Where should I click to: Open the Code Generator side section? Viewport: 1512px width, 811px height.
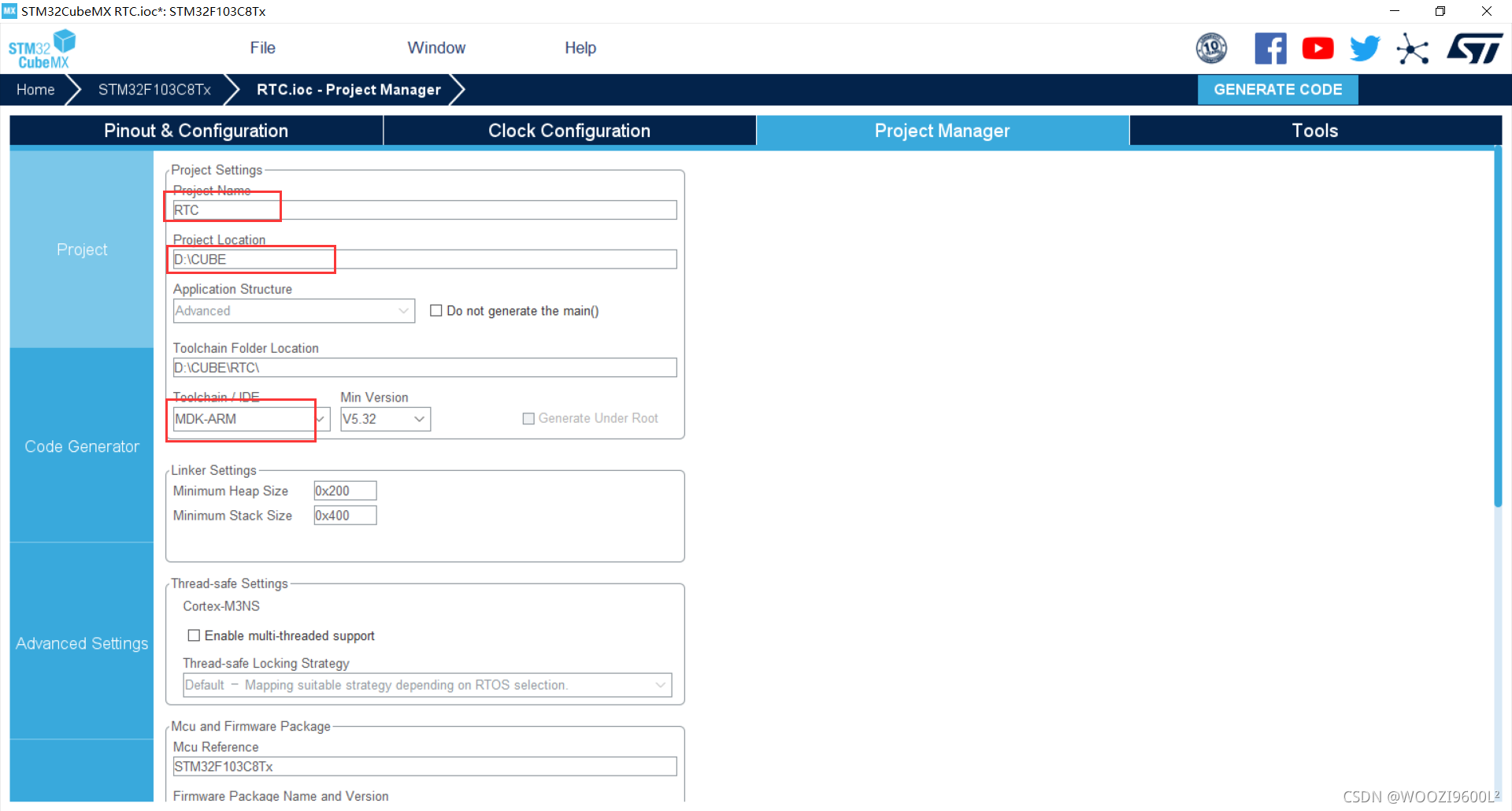[x=82, y=446]
